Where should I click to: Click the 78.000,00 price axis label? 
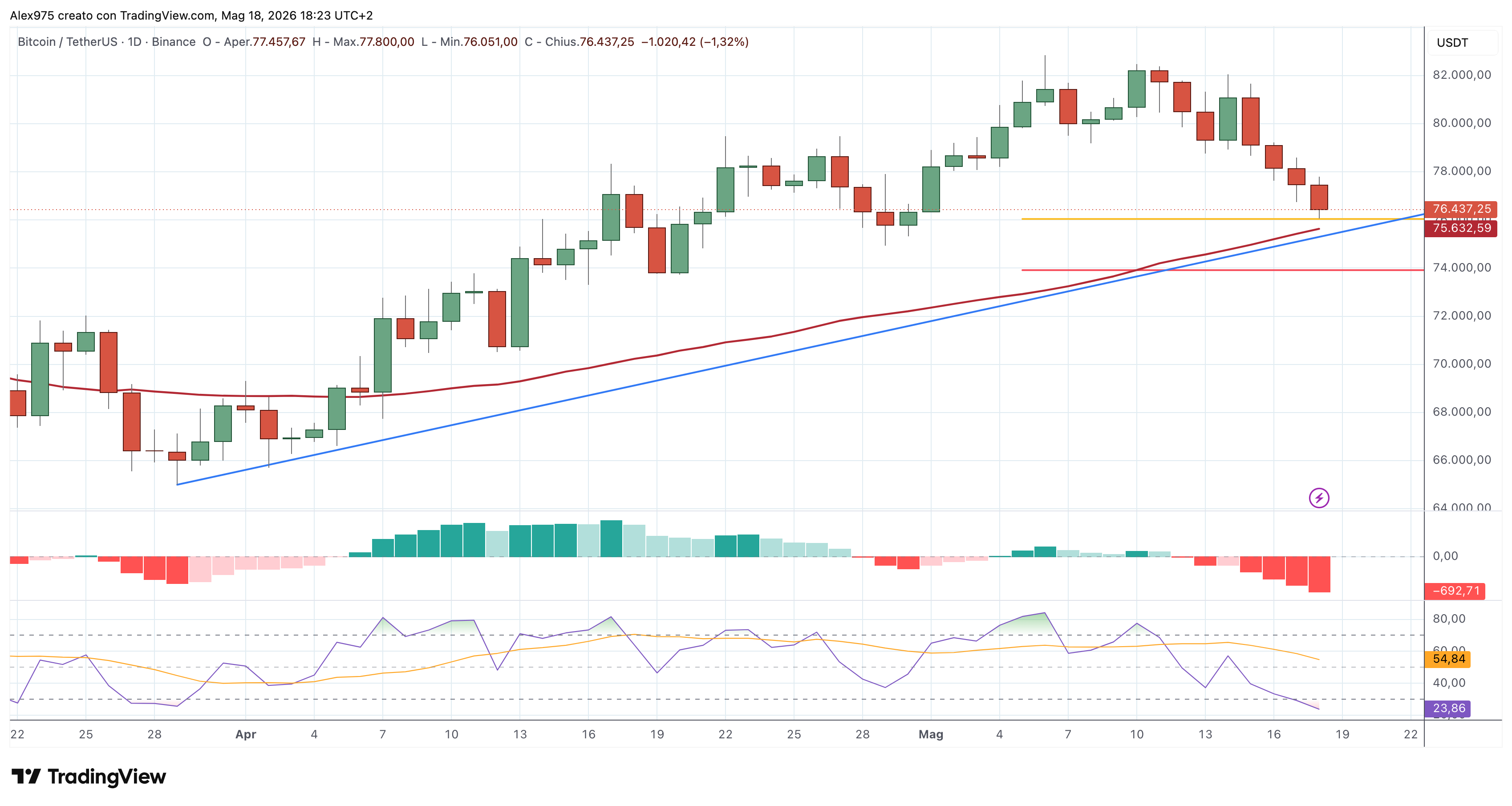click(x=1462, y=171)
